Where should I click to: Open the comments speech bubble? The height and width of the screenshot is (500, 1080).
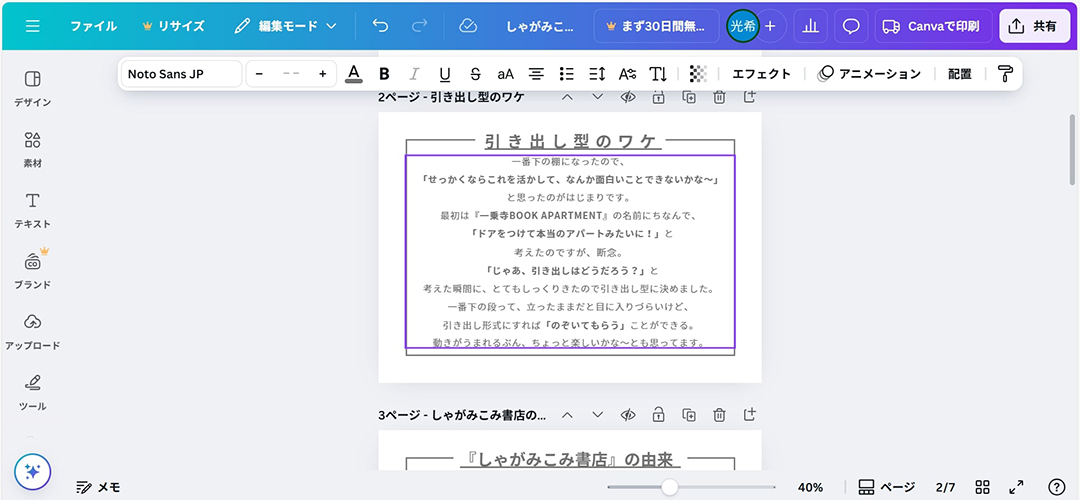click(851, 26)
